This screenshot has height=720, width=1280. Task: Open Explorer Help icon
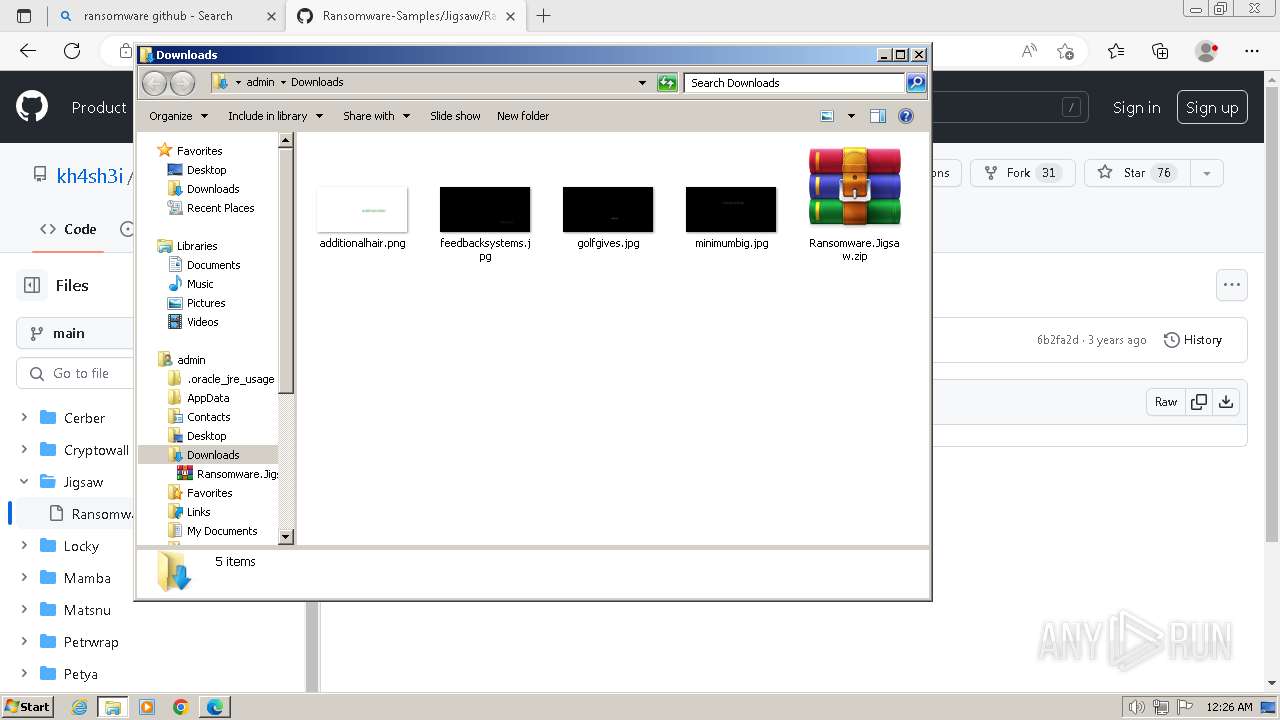click(906, 116)
